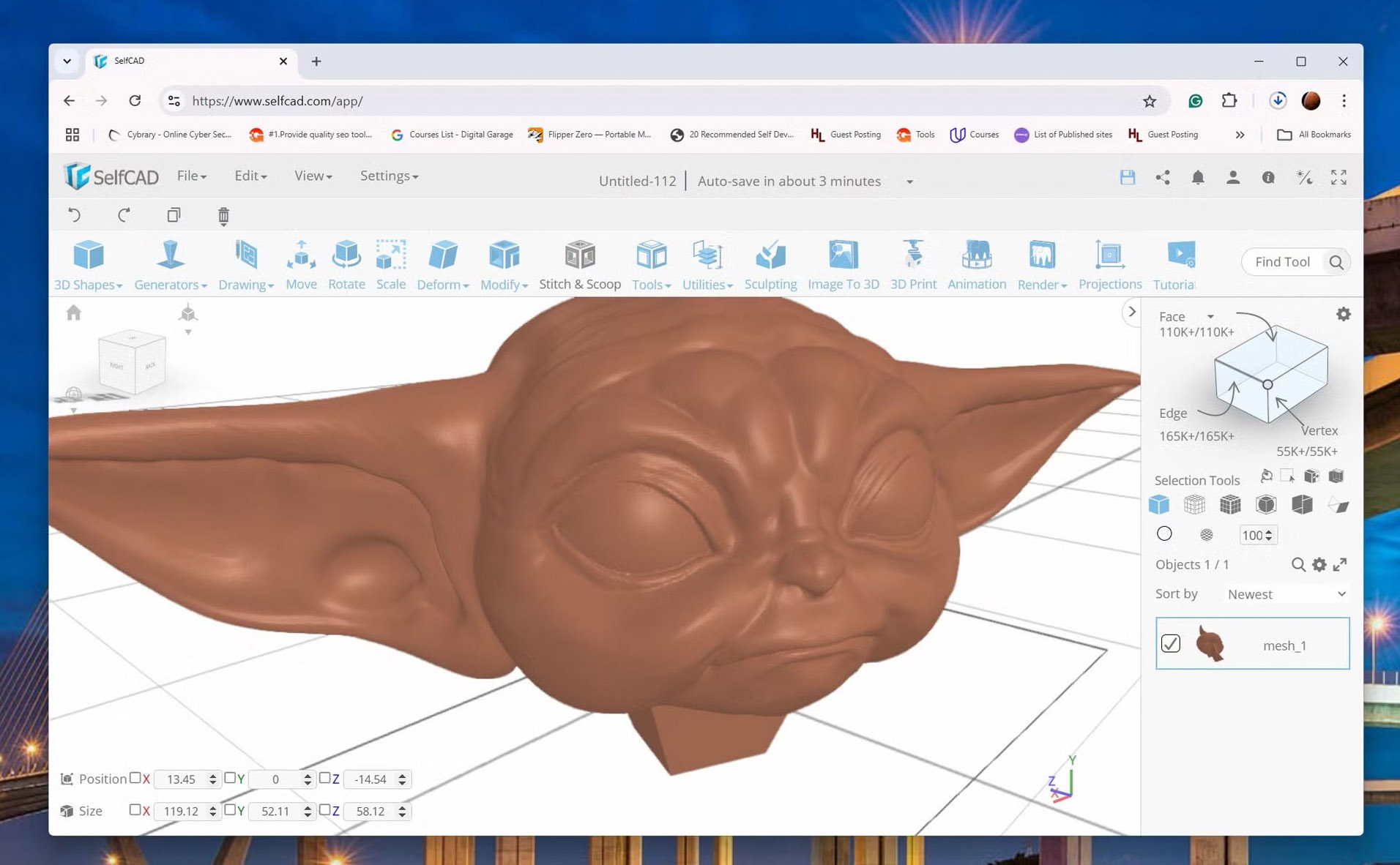Open the Animation tool
The image size is (1400, 865).
point(977,265)
